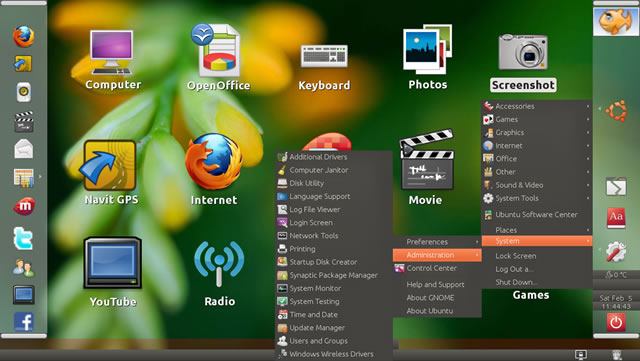Launch the OpenOffice desktop icon
Viewport: 640px width, 361px height.
pos(217,51)
